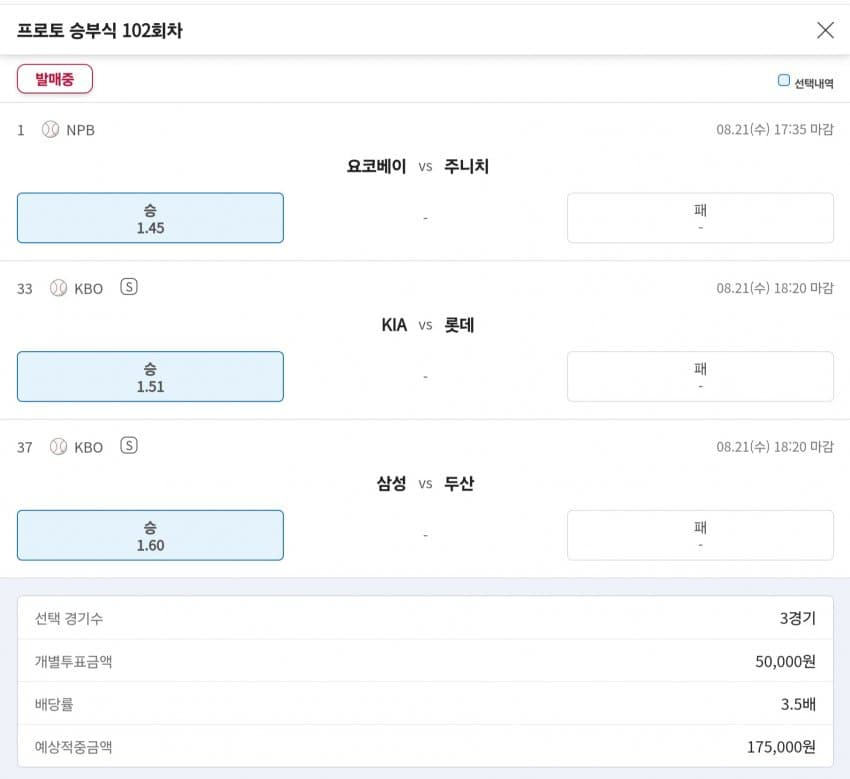Viewport: 850px width, 779px height.
Task: Select 패 for 삼성 vs 두산
Action: coord(700,535)
